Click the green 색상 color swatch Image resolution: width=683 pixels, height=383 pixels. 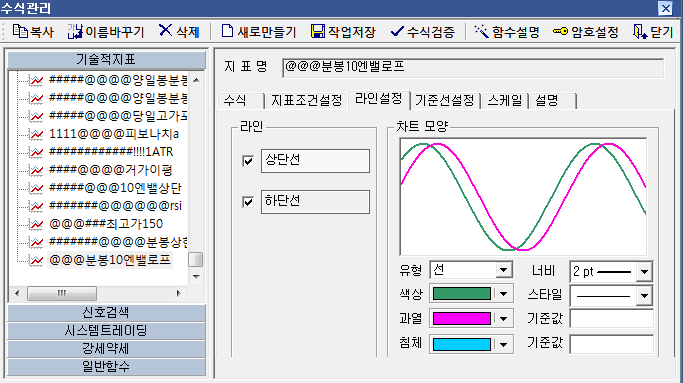point(462,294)
